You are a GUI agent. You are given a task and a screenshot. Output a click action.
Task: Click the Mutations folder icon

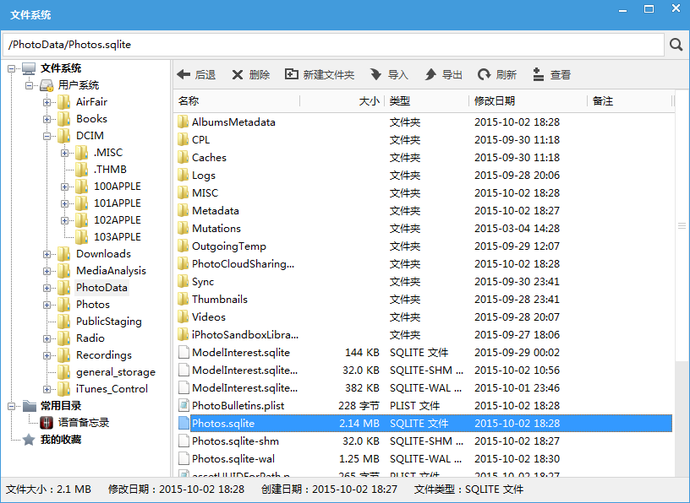[183, 228]
